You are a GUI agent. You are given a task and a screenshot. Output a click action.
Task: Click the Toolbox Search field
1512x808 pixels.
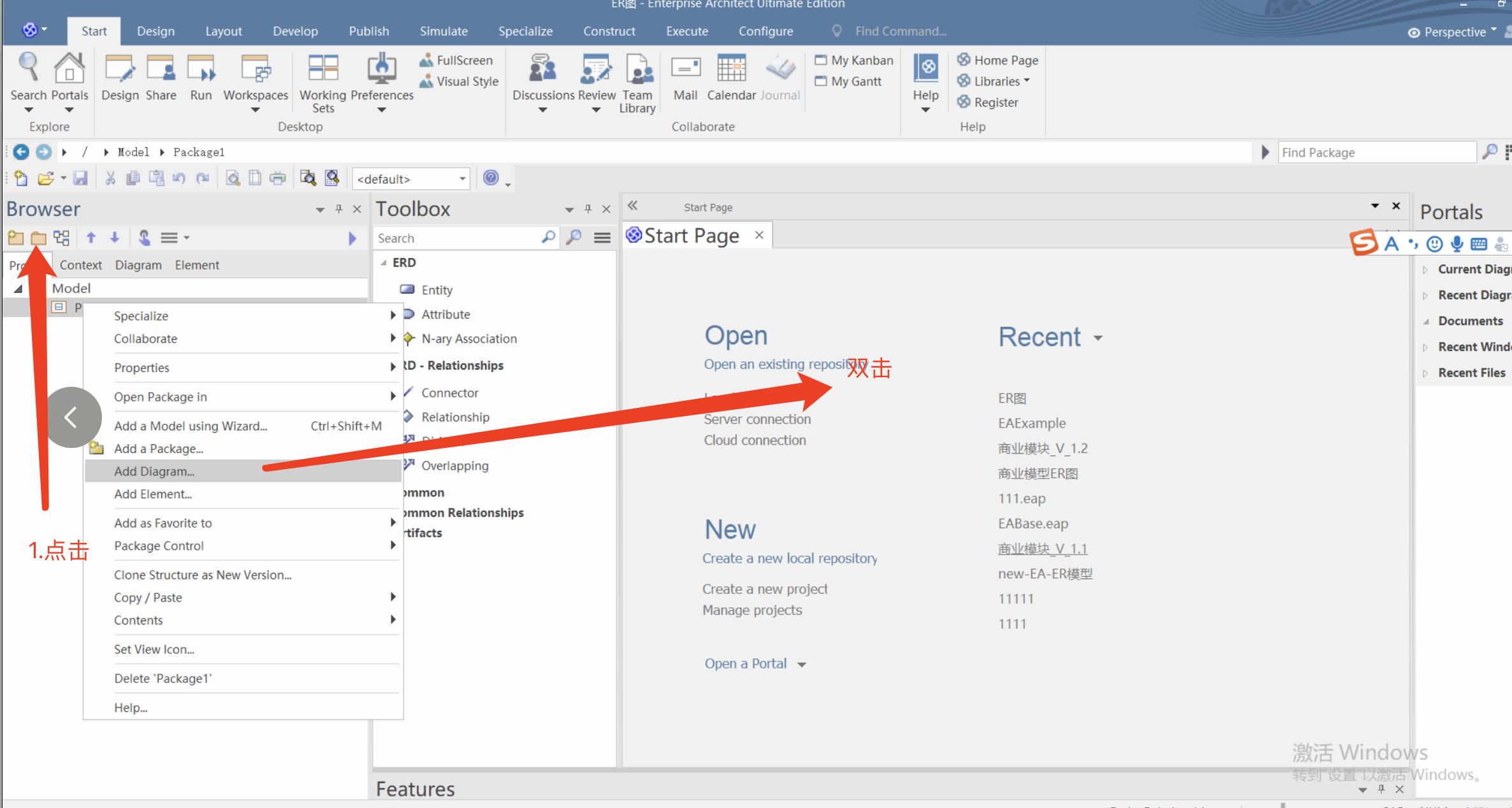pyautogui.click(x=458, y=238)
